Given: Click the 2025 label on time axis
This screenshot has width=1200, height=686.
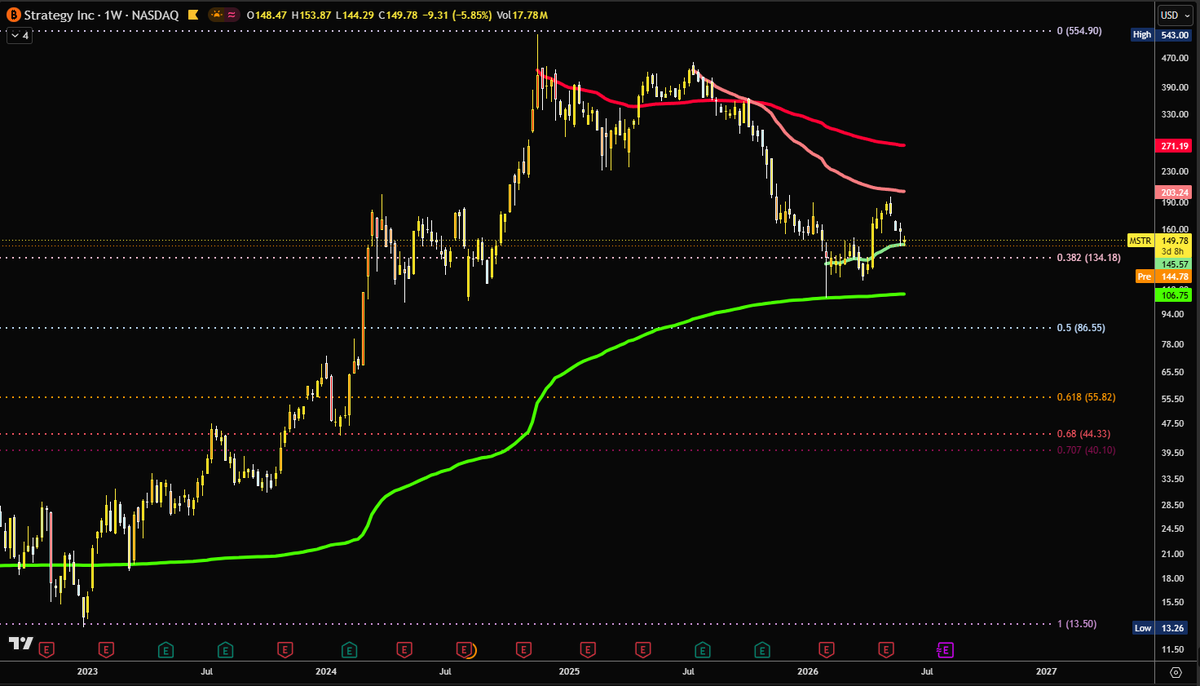Looking at the screenshot, I should point(569,673).
